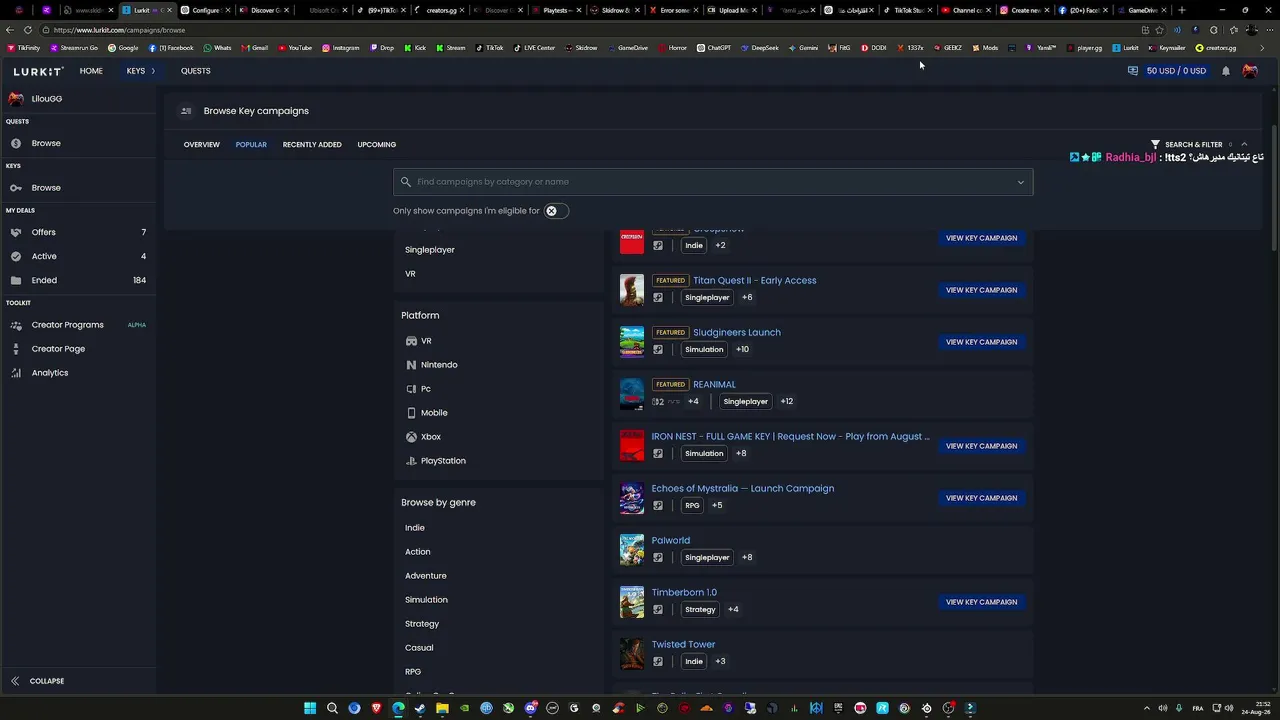Click the 50 USD / 0 USD balance

(x=1176, y=71)
